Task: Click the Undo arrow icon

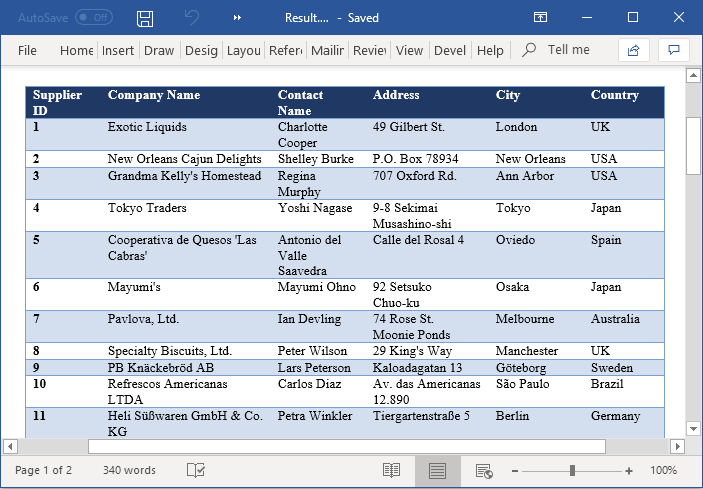Action: (192, 18)
